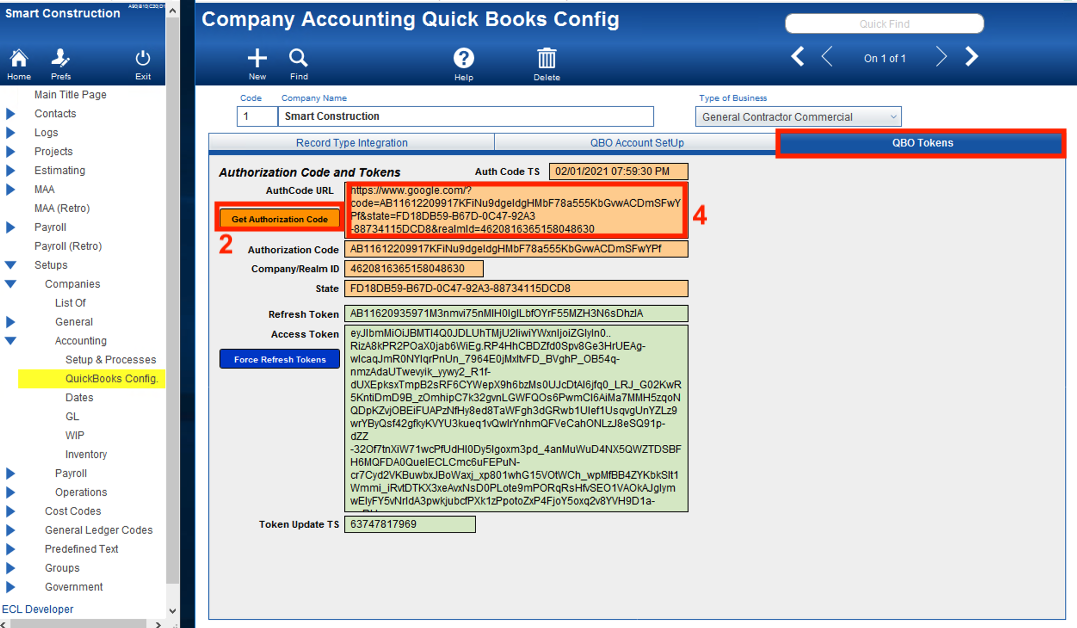Expand the Operations tree node
This screenshot has width=1077, height=628.
tap(10, 492)
